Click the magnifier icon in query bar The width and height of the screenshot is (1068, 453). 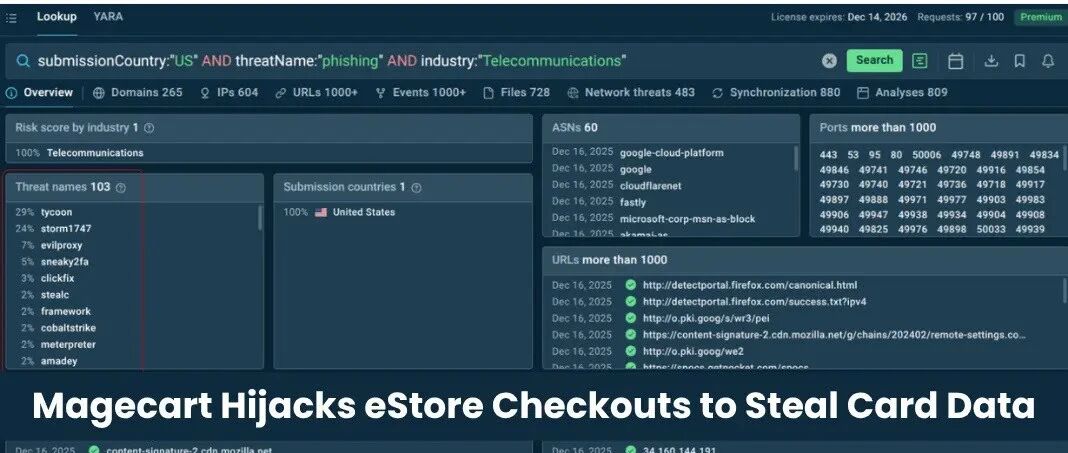pos(23,61)
